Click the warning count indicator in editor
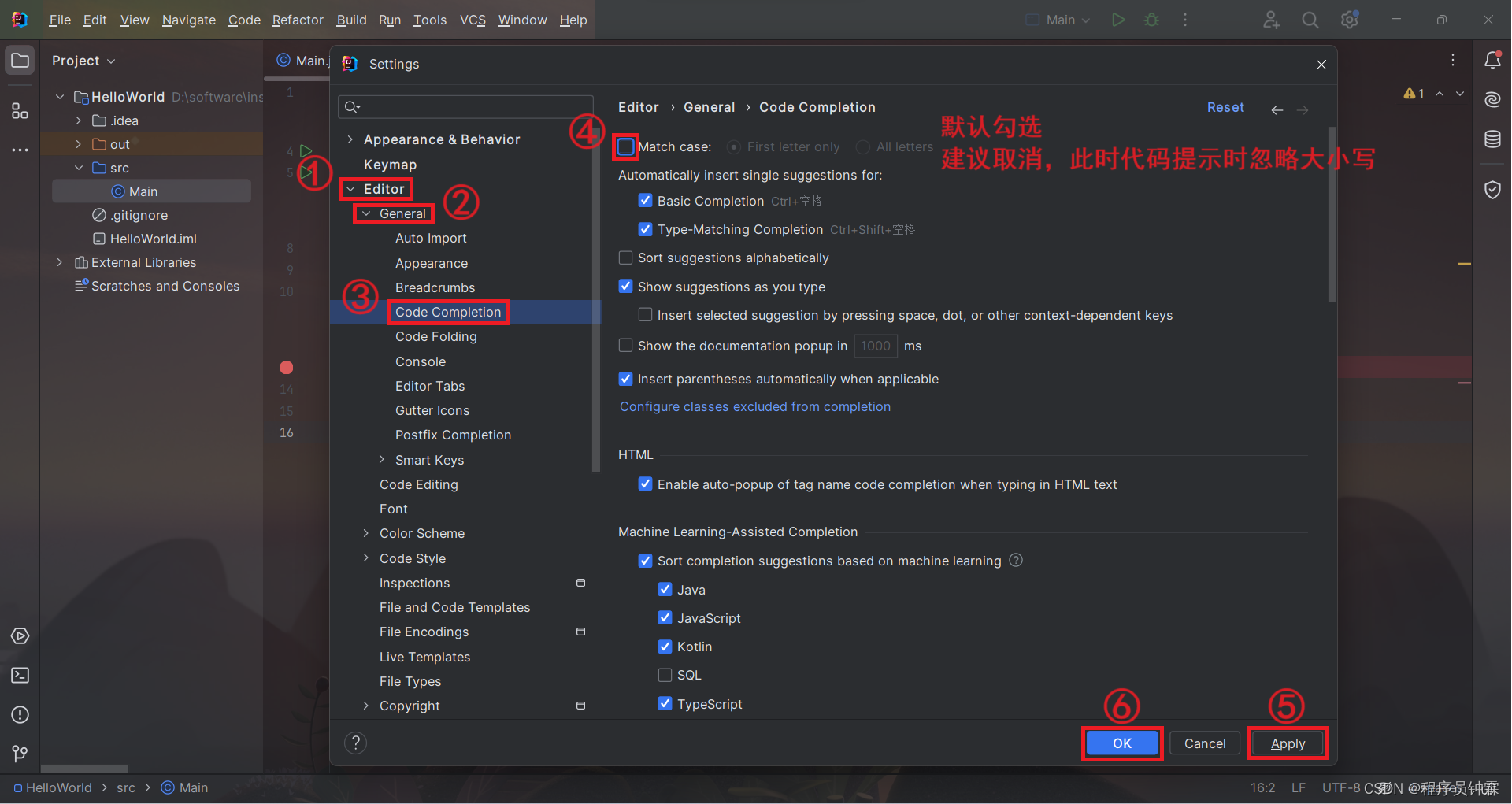Viewport: 1512px width, 804px height. [x=1414, y=94]
